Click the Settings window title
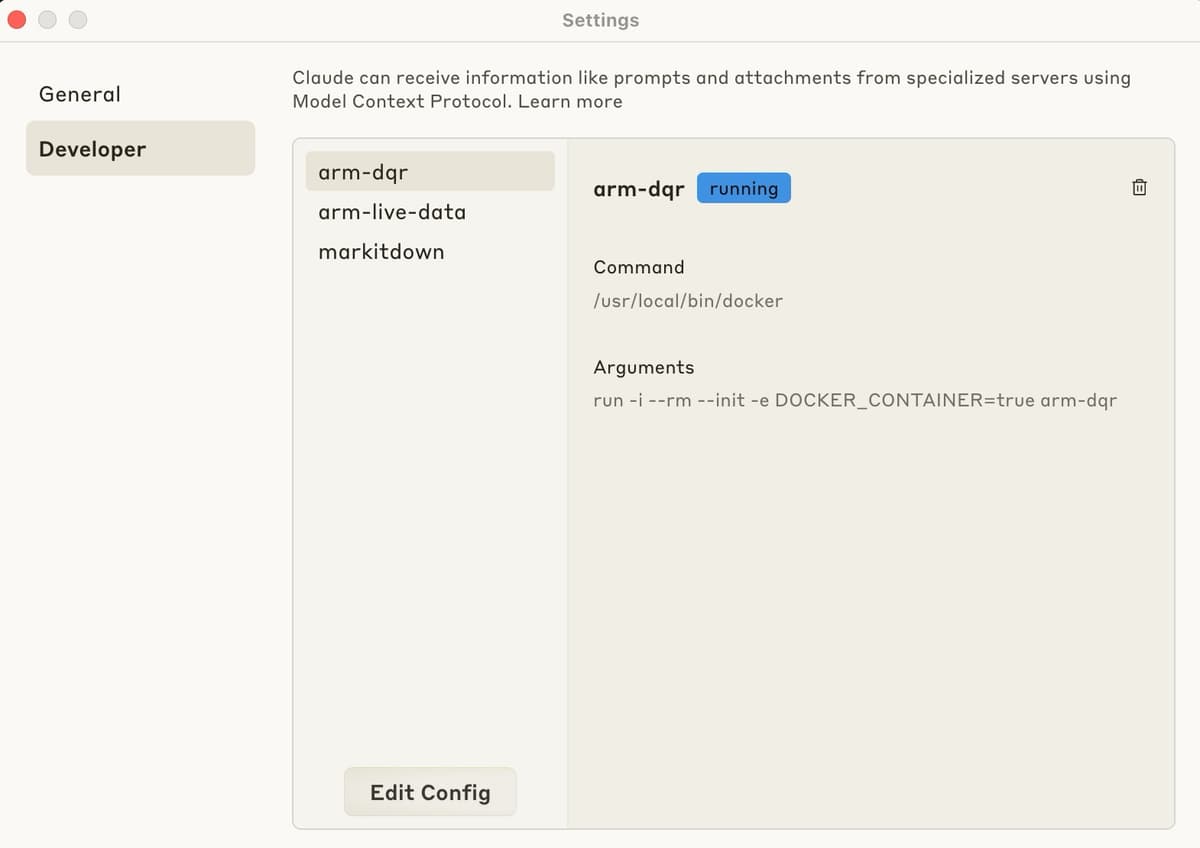The height and width of the screenshot is (848, 1200). 600,20
